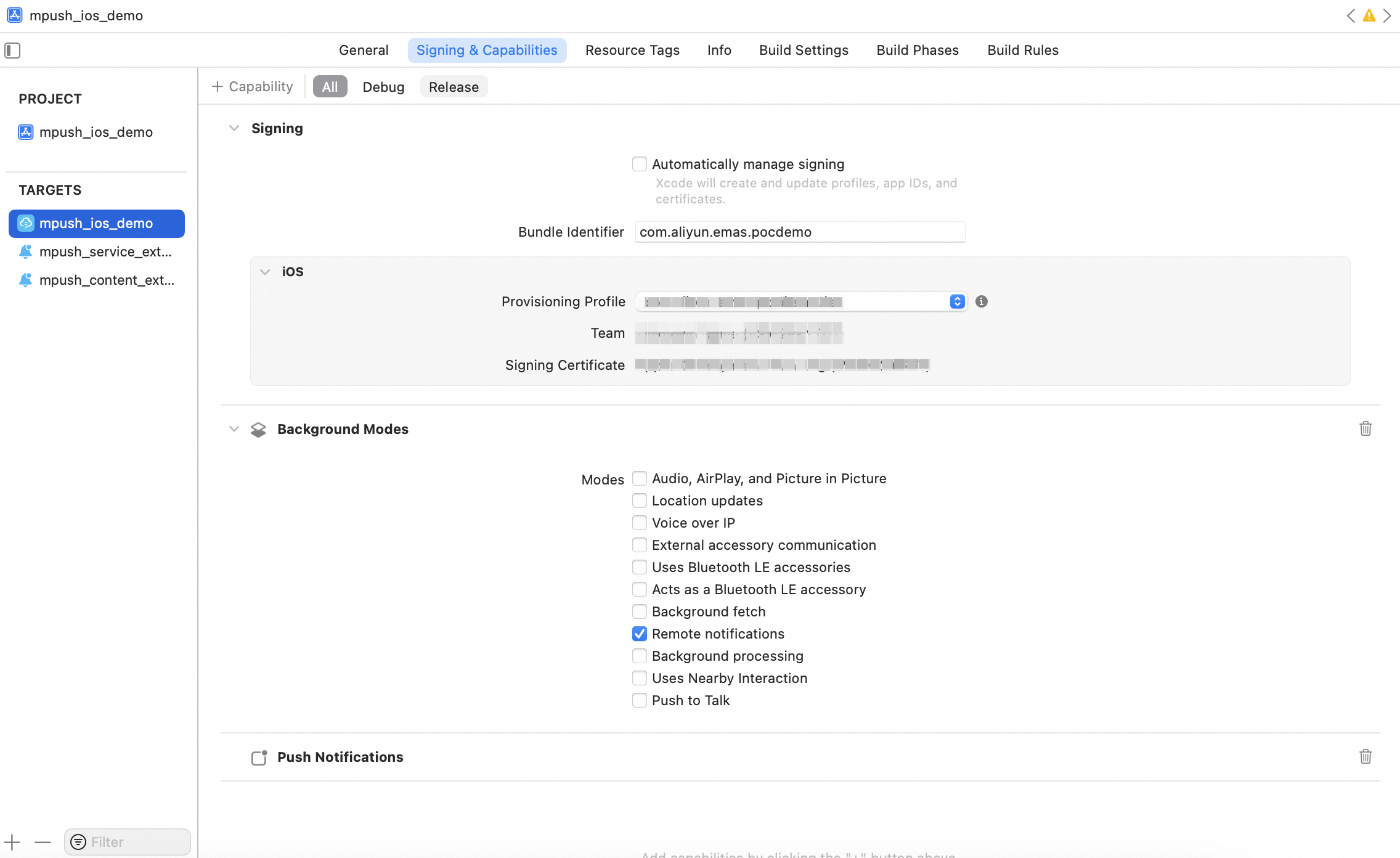1400x858 pixels.
Task: Open the Provisioning Profile dropdown
Action: (x=801, y=301)
